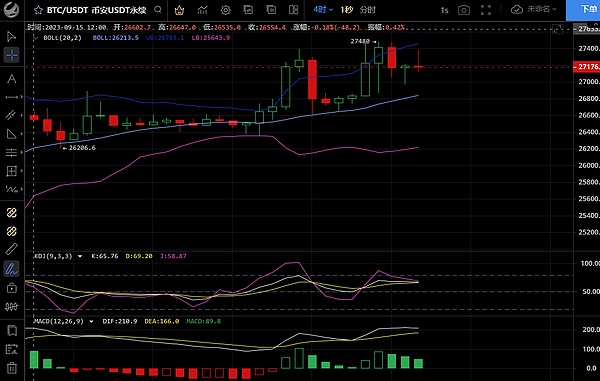This screenshot has height=381, width=600.
Task: Select the crosshair cursor tool
Action: click(11, 55)
